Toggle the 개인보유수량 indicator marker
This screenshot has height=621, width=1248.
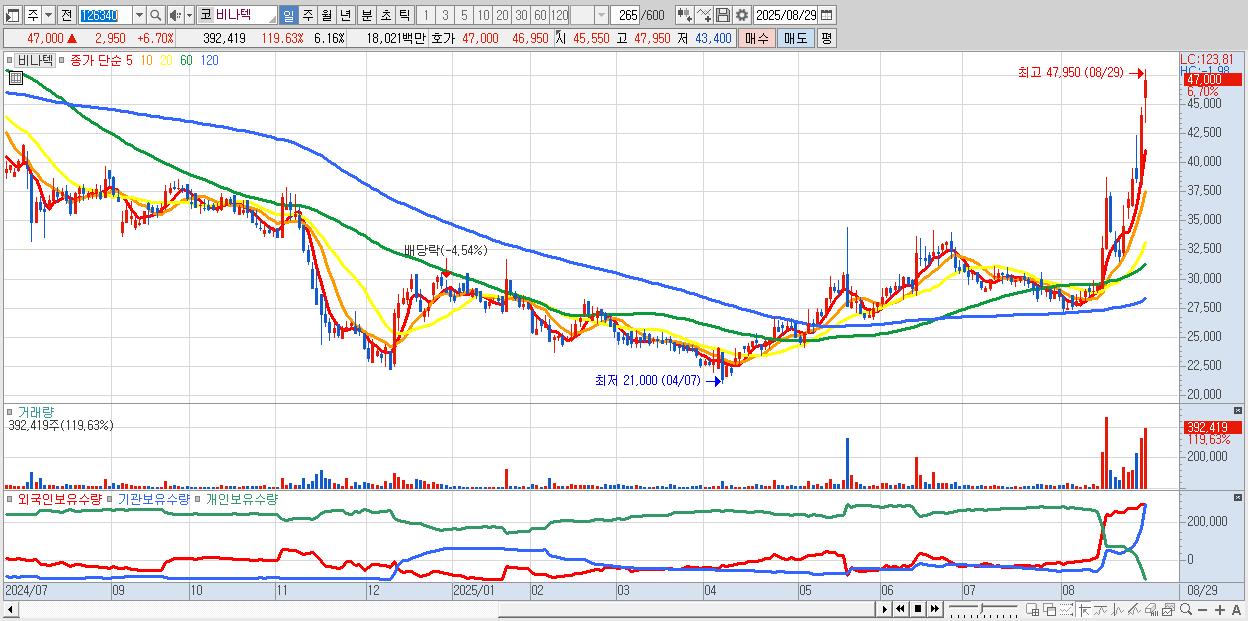(197, 499)
